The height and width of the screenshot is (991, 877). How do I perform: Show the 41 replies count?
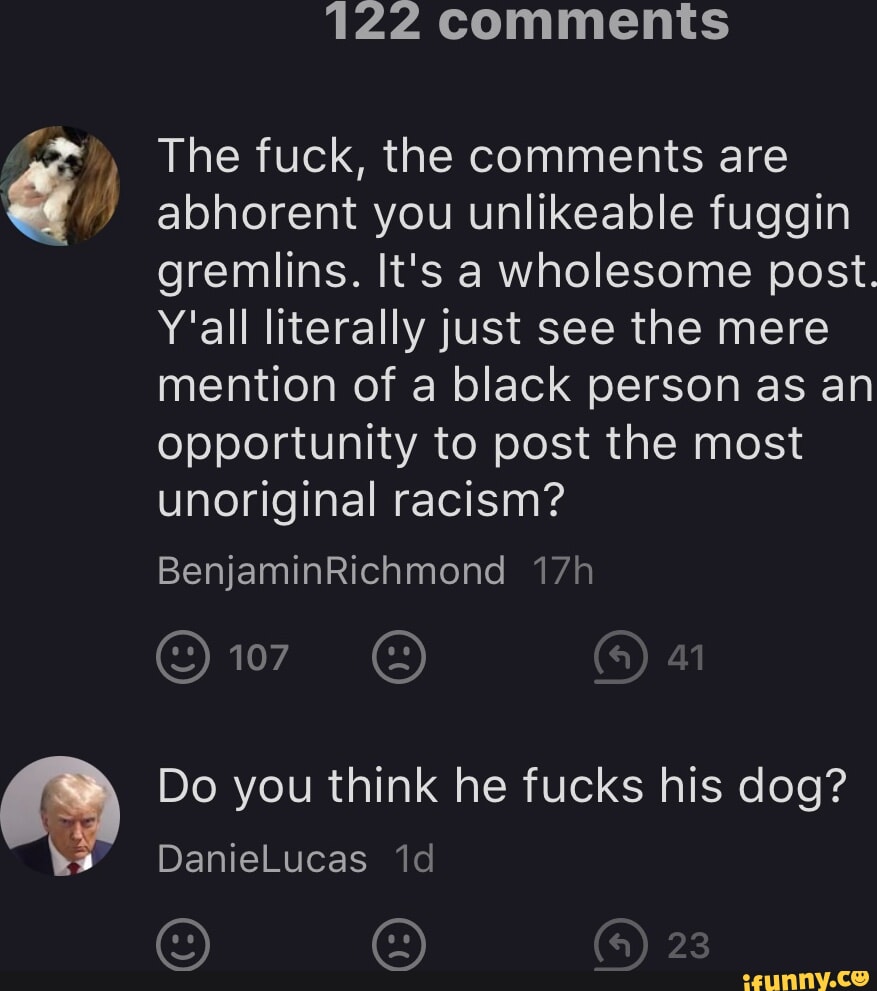coord(684,658)
